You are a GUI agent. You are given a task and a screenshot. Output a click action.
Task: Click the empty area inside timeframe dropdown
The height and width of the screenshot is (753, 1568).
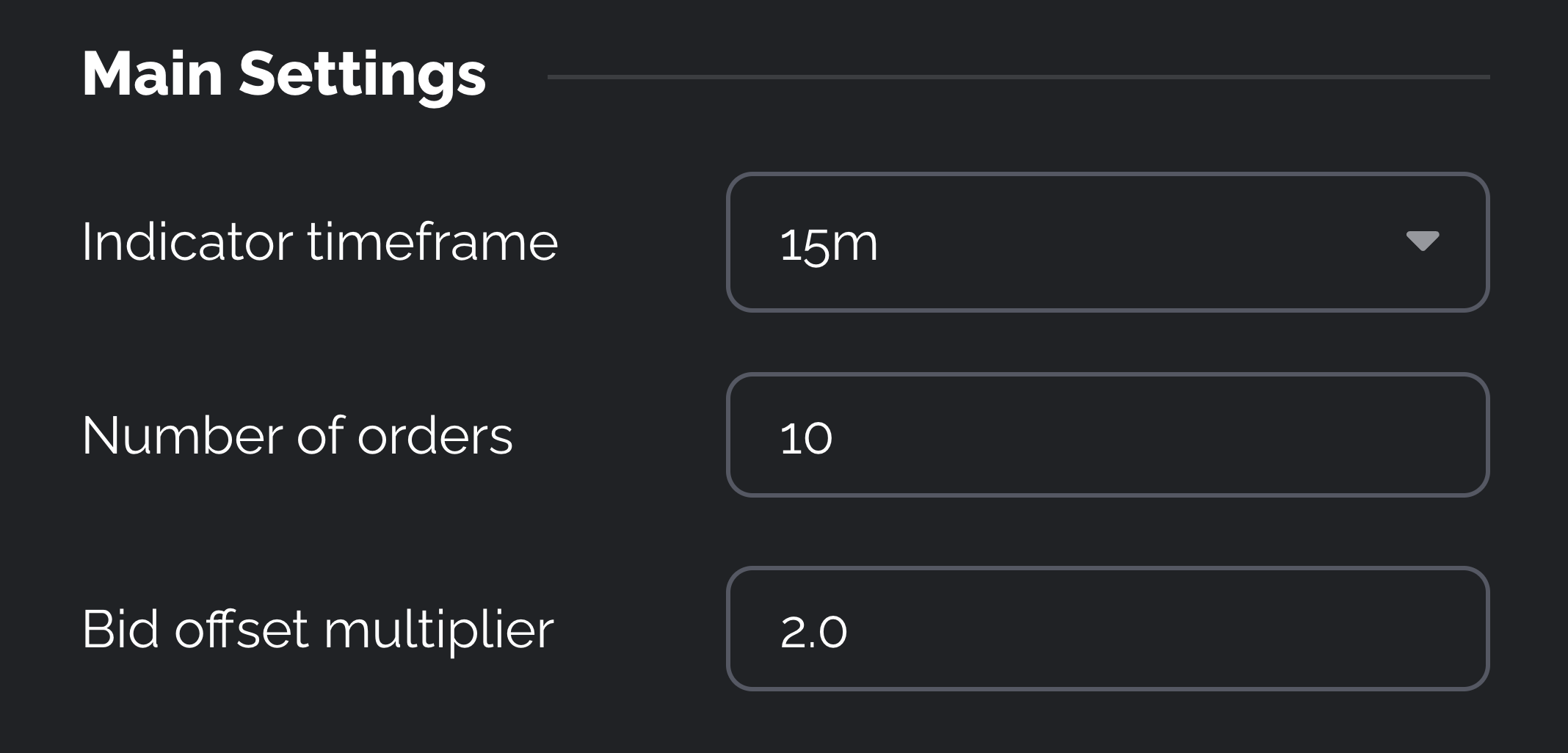tap(1138, 242)
